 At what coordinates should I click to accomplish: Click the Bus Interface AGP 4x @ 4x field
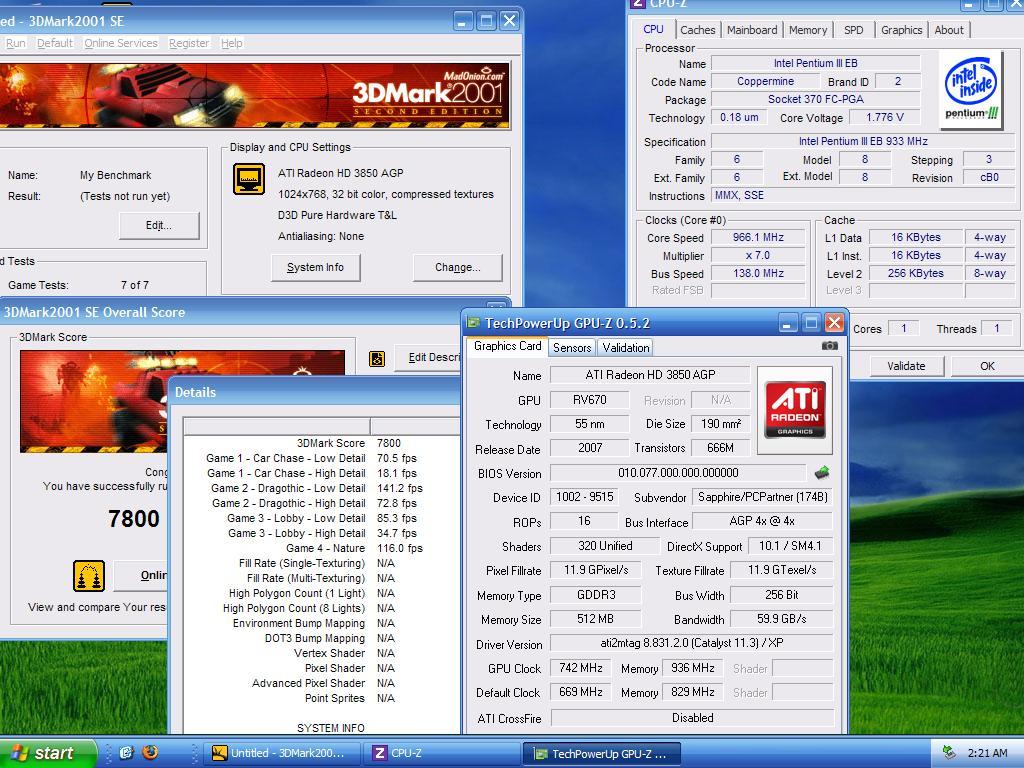click(762, 521)
